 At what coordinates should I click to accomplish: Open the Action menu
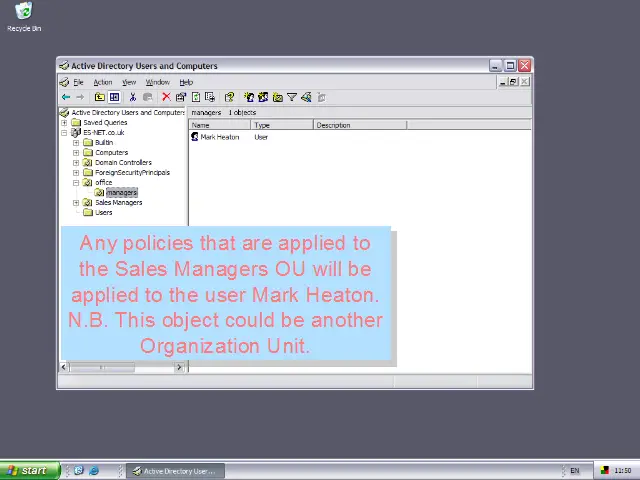click(x=103, y=82)
